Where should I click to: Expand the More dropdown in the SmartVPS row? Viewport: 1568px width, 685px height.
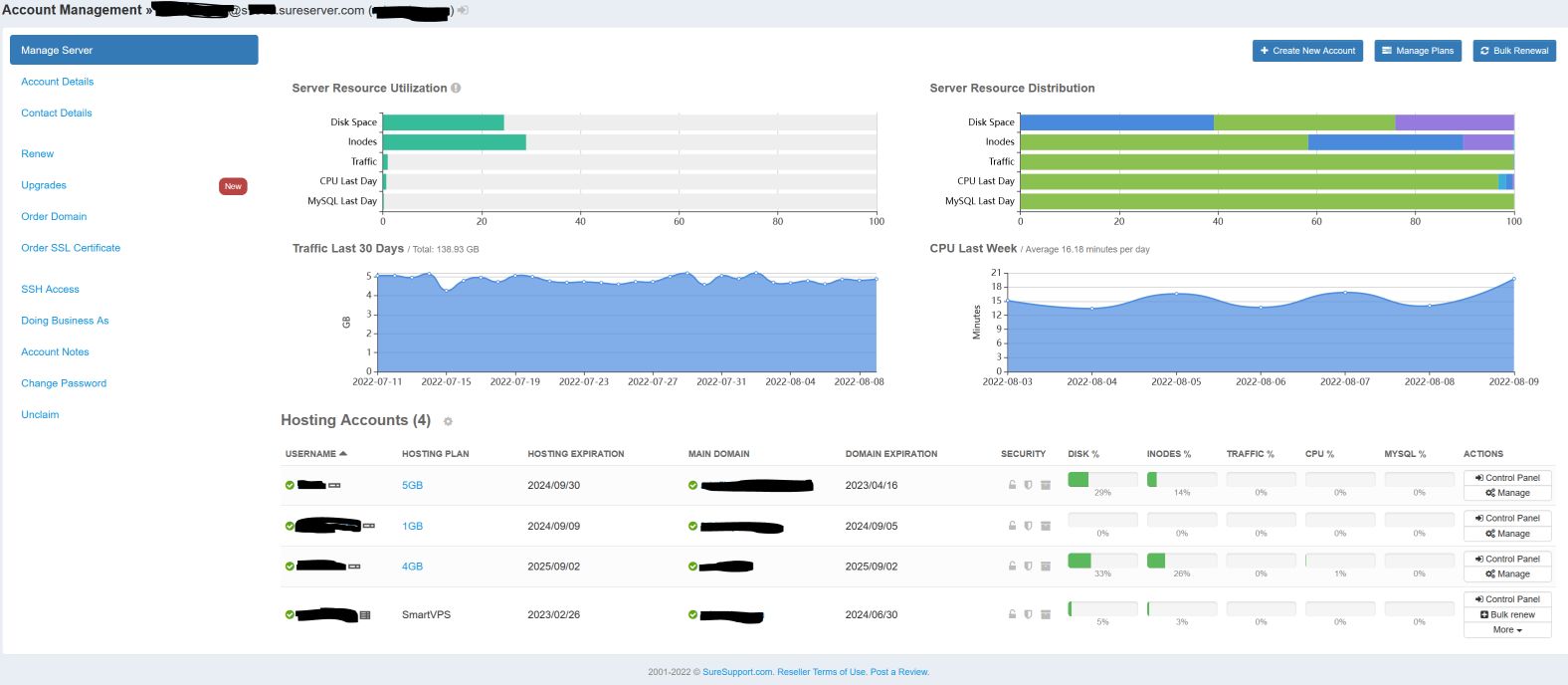1507,630
